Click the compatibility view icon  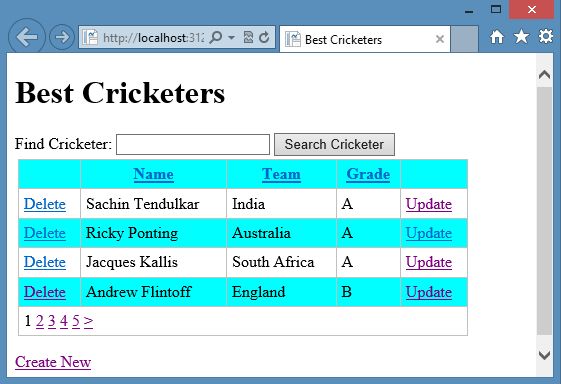pos(248,37)
